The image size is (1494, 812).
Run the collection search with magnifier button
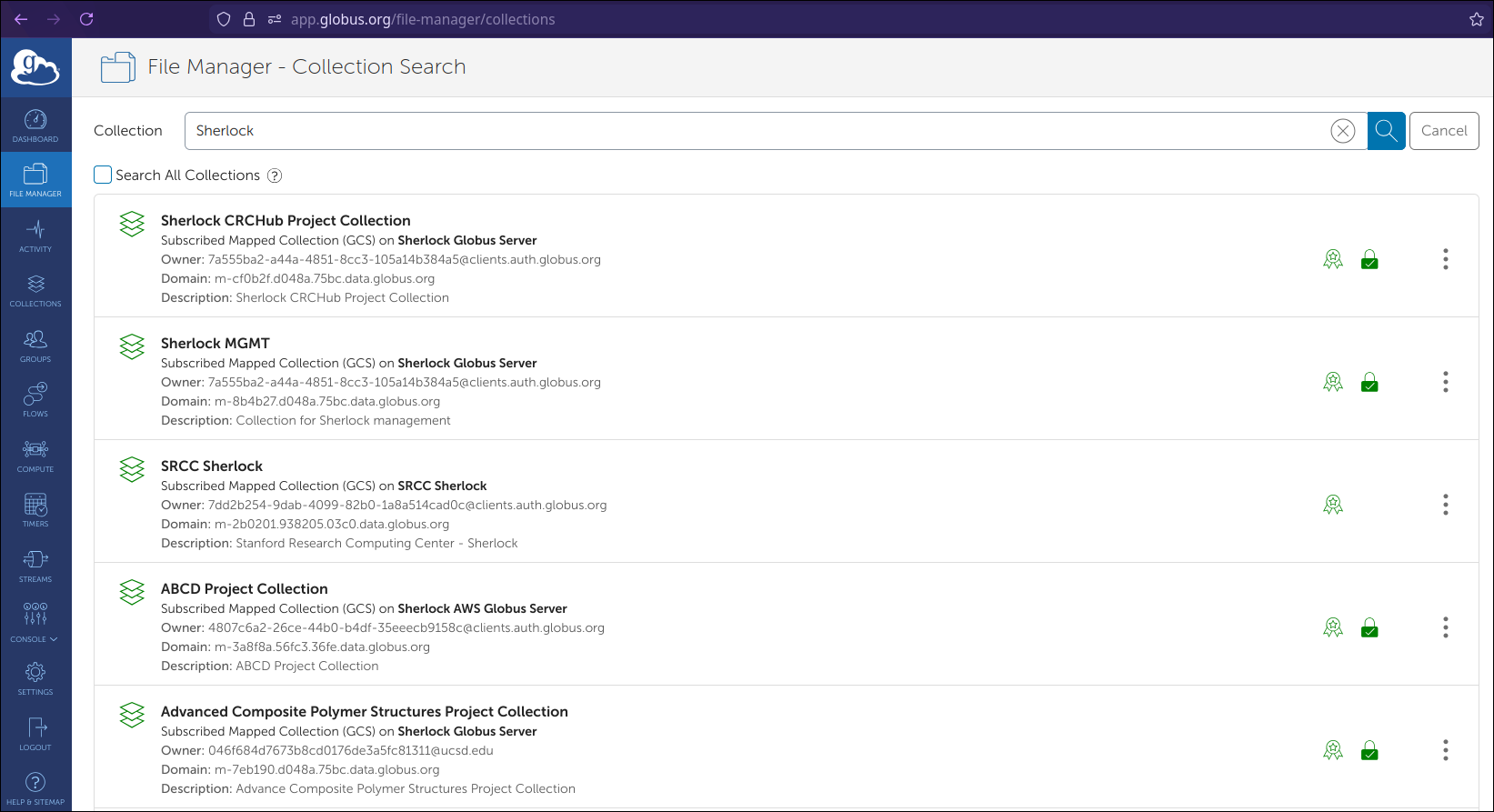pyautogui.click(x=1387, y=131)
